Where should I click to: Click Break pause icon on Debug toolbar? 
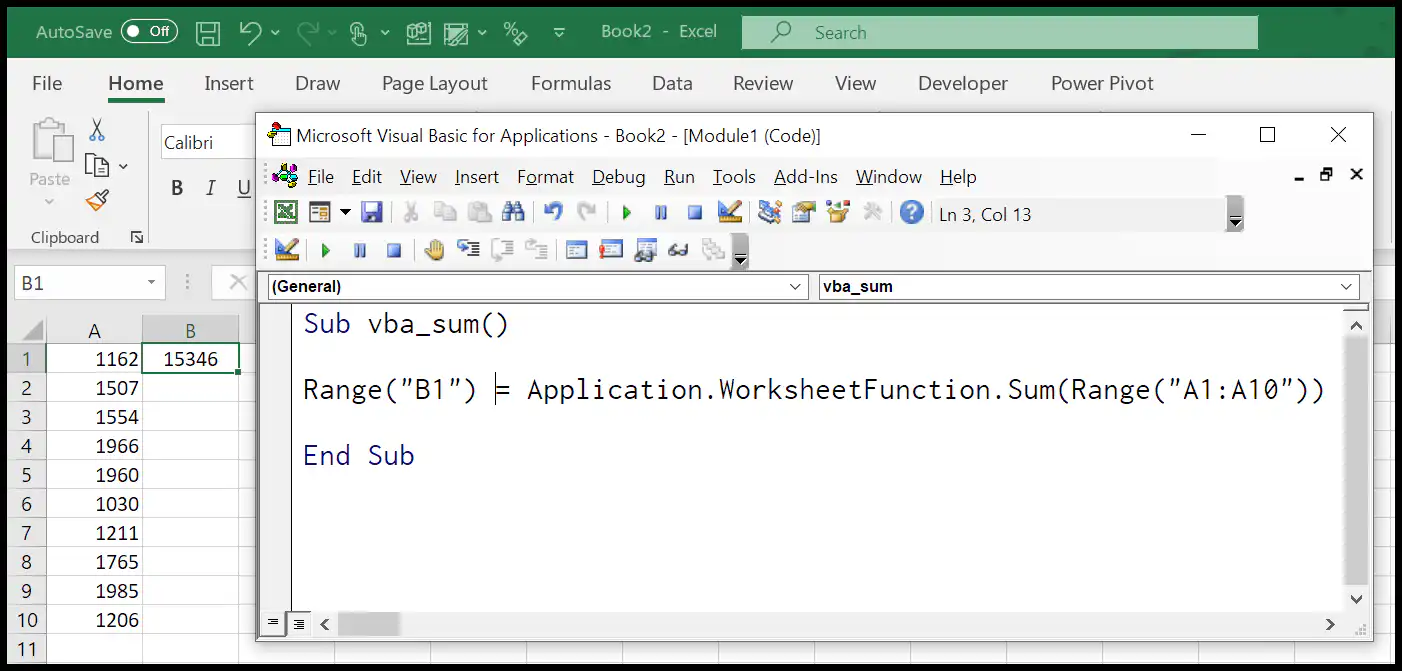(x=360, y=251)
